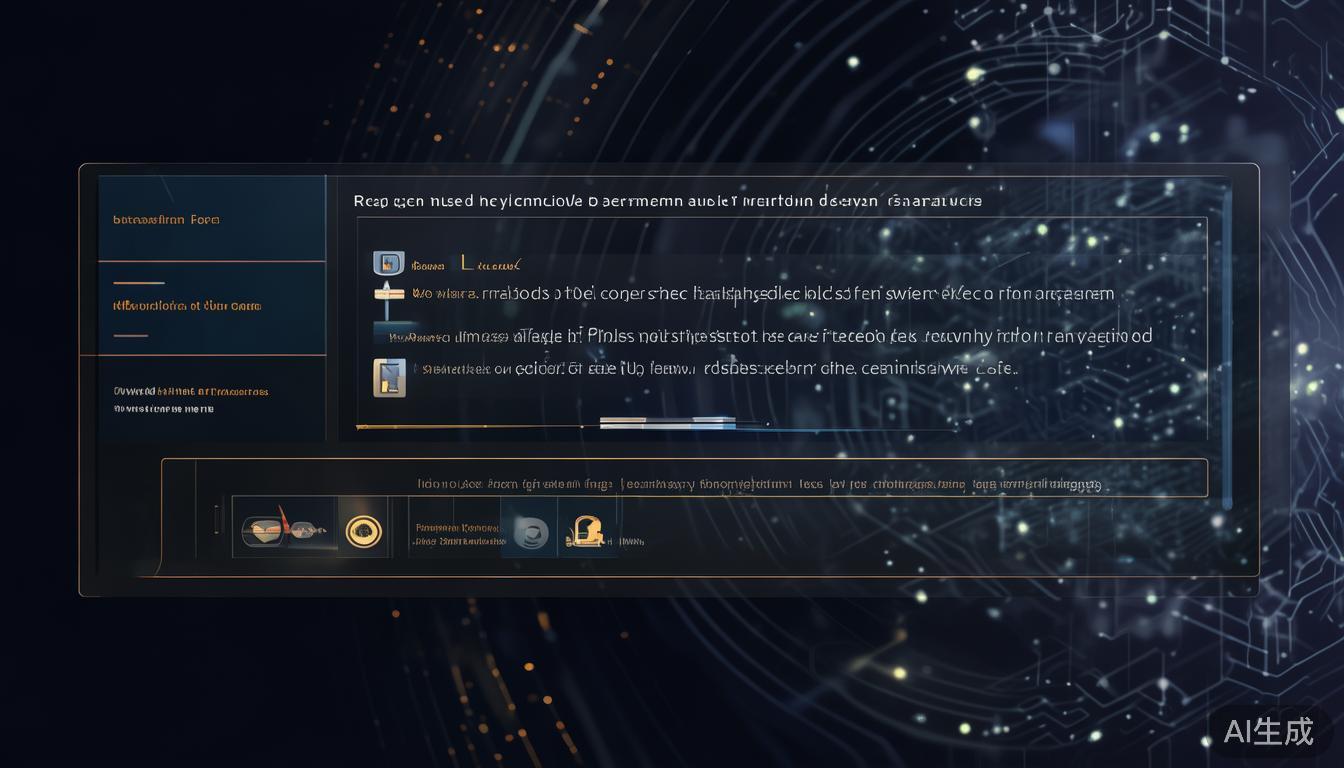This screenshot has height=768, width=1344.
Task: Click the white heading text above the content panel
Action: point(667,201)
